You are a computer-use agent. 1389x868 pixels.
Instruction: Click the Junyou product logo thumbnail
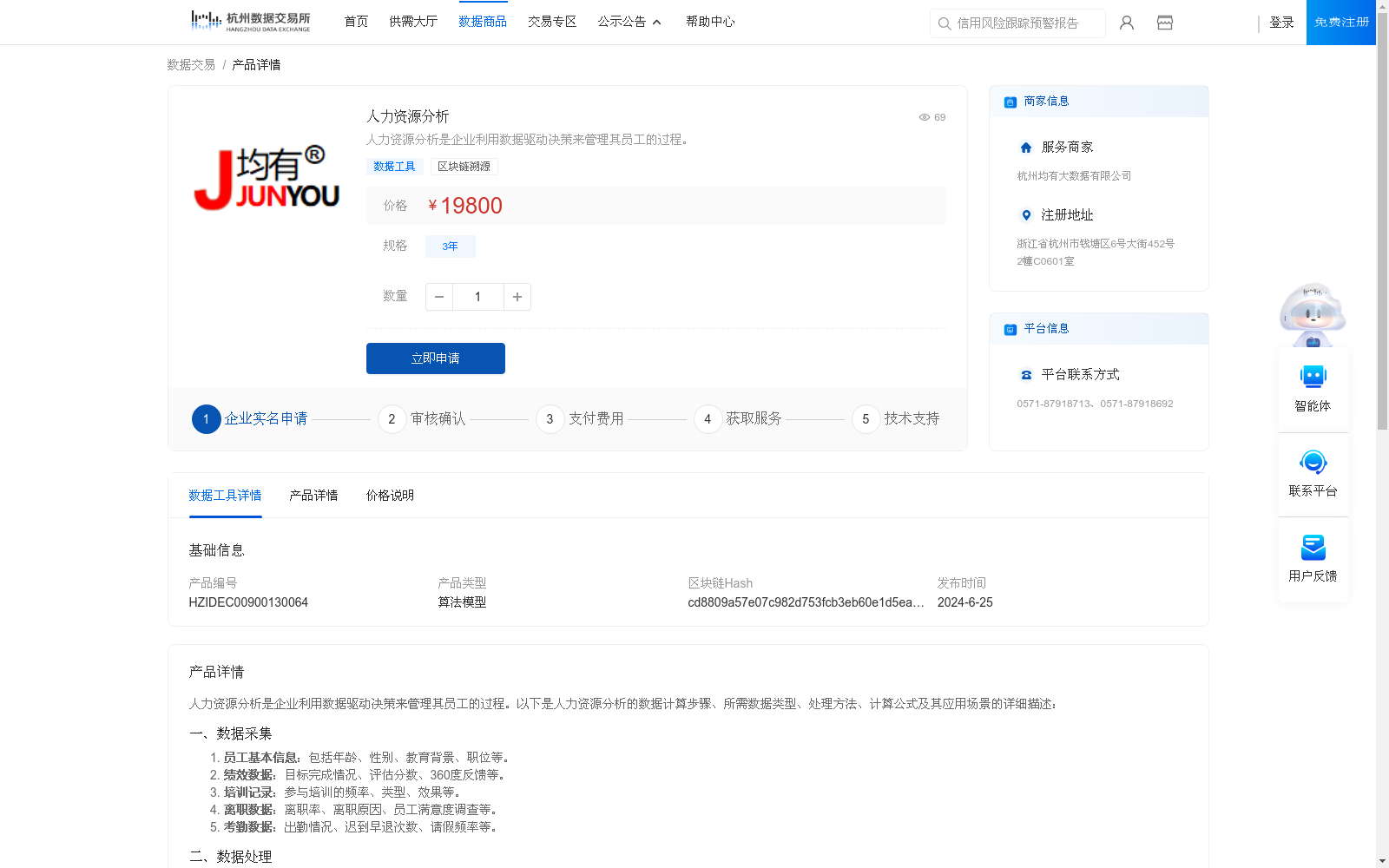(267, 178)
